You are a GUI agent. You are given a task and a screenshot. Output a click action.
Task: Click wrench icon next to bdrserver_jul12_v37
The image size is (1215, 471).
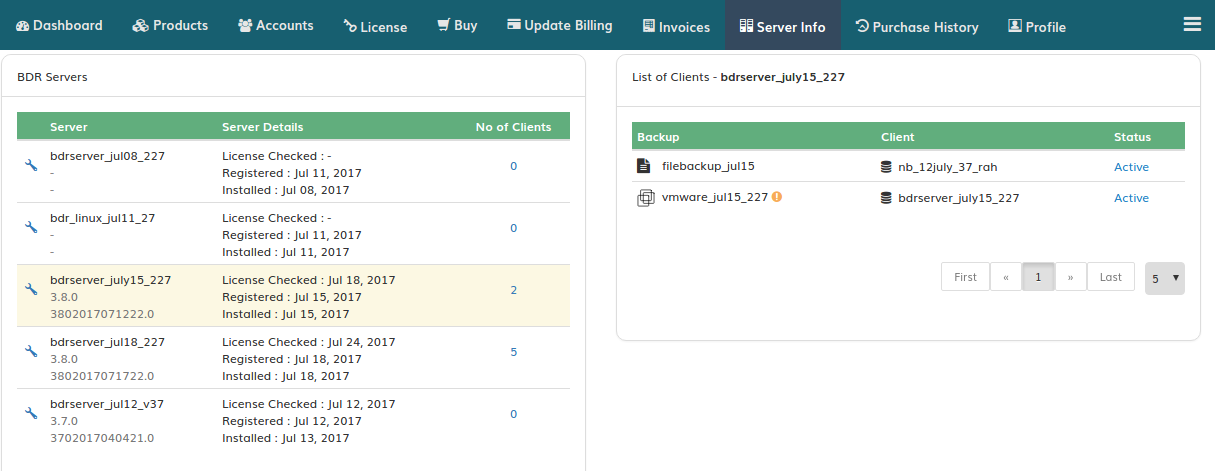coord(31,413)
